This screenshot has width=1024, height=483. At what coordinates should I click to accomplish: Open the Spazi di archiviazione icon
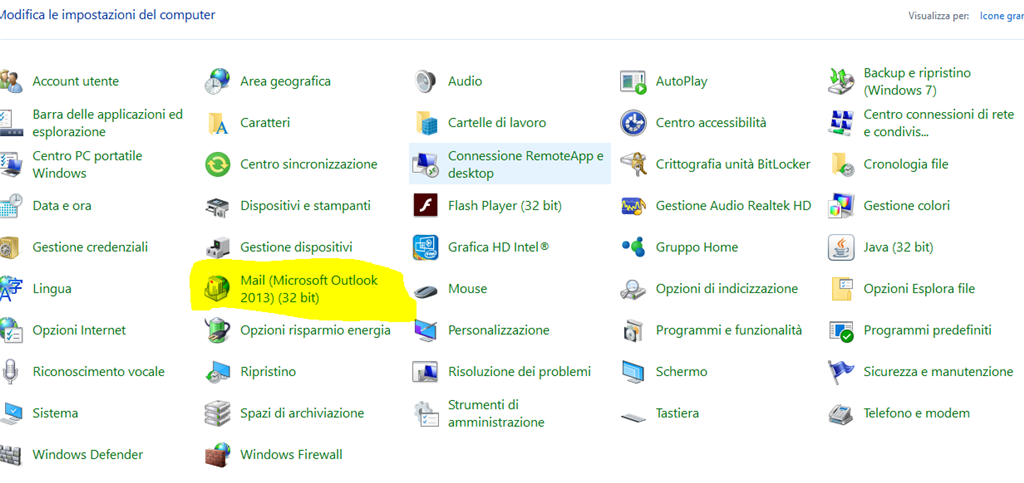click(217, 413)
